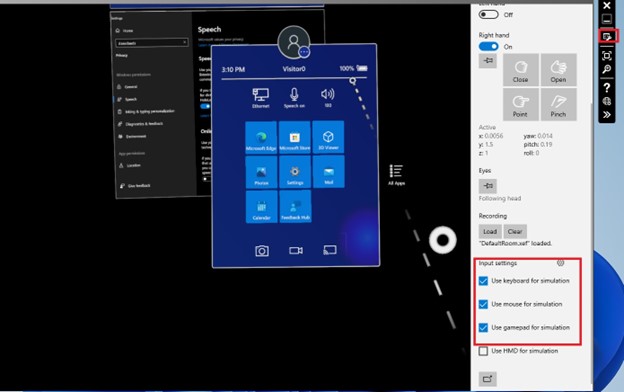Open the Mail tile

coord(329,172)
